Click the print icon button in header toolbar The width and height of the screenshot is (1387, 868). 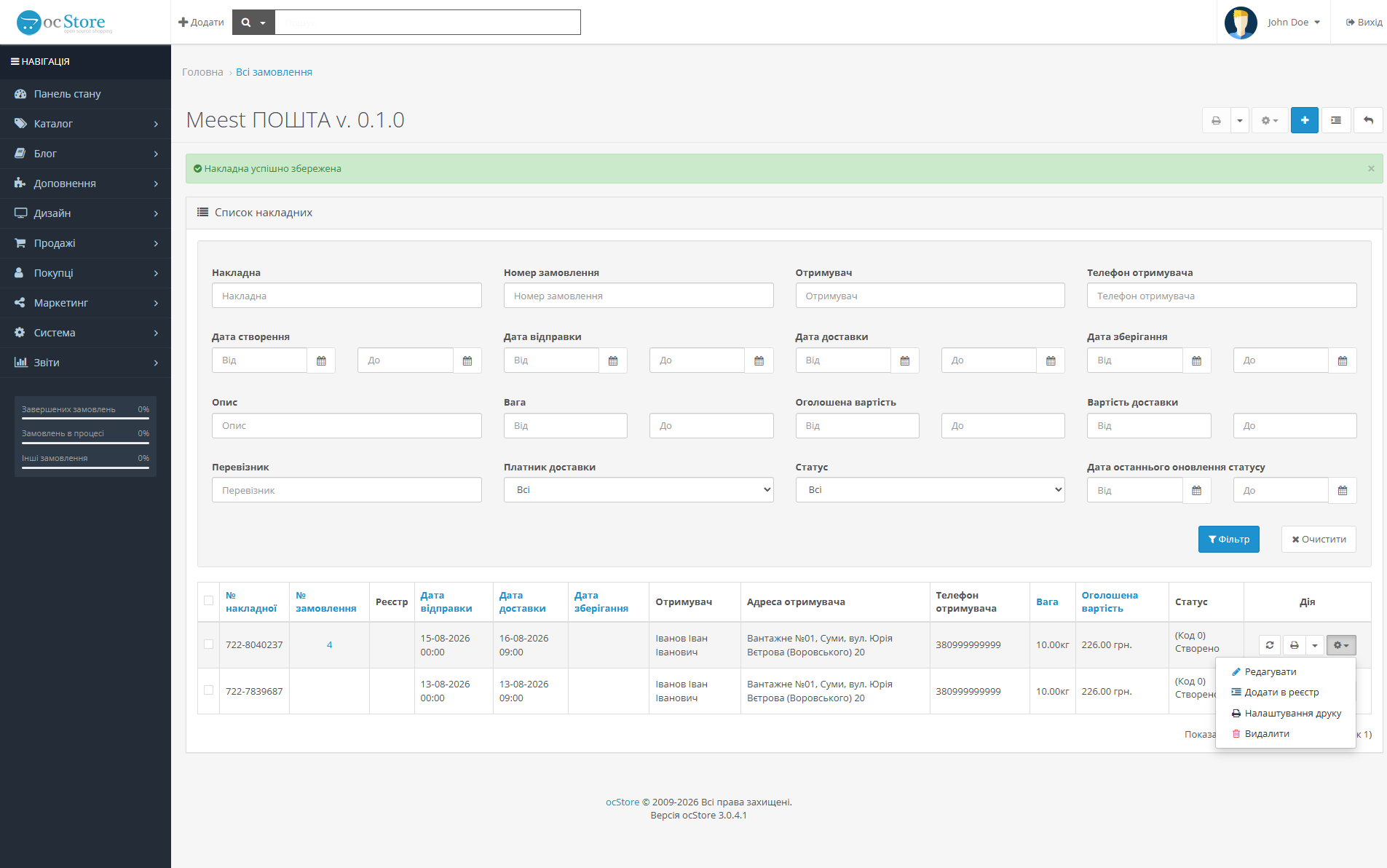1216,120
